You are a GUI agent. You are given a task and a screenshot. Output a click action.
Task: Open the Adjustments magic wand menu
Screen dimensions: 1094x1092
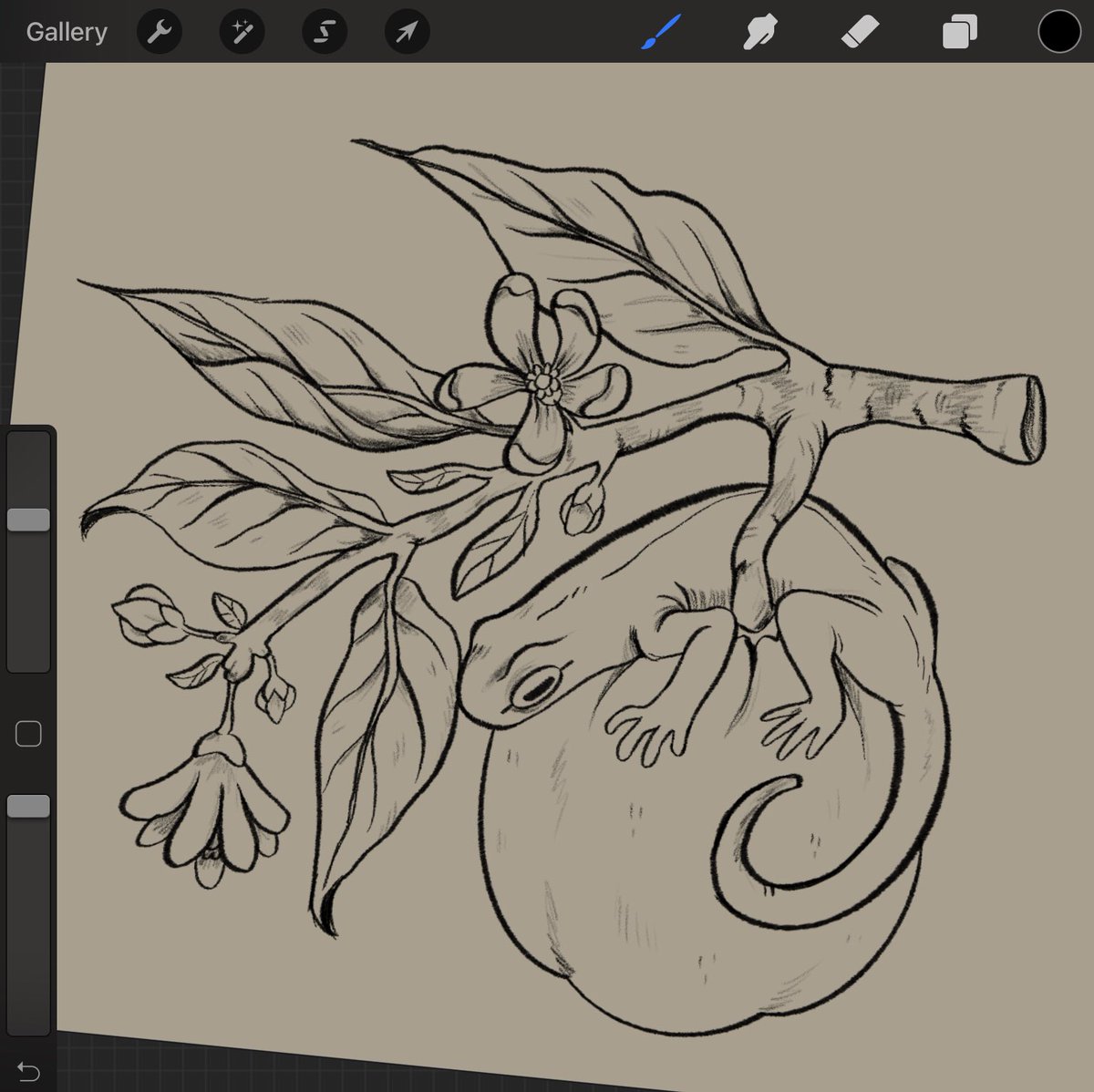pyautogui.click(x=242, y=33)
